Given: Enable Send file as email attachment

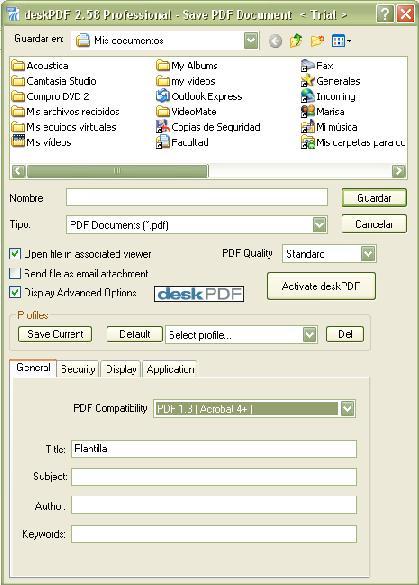Looking at the screenshot, I should (15, 273).
